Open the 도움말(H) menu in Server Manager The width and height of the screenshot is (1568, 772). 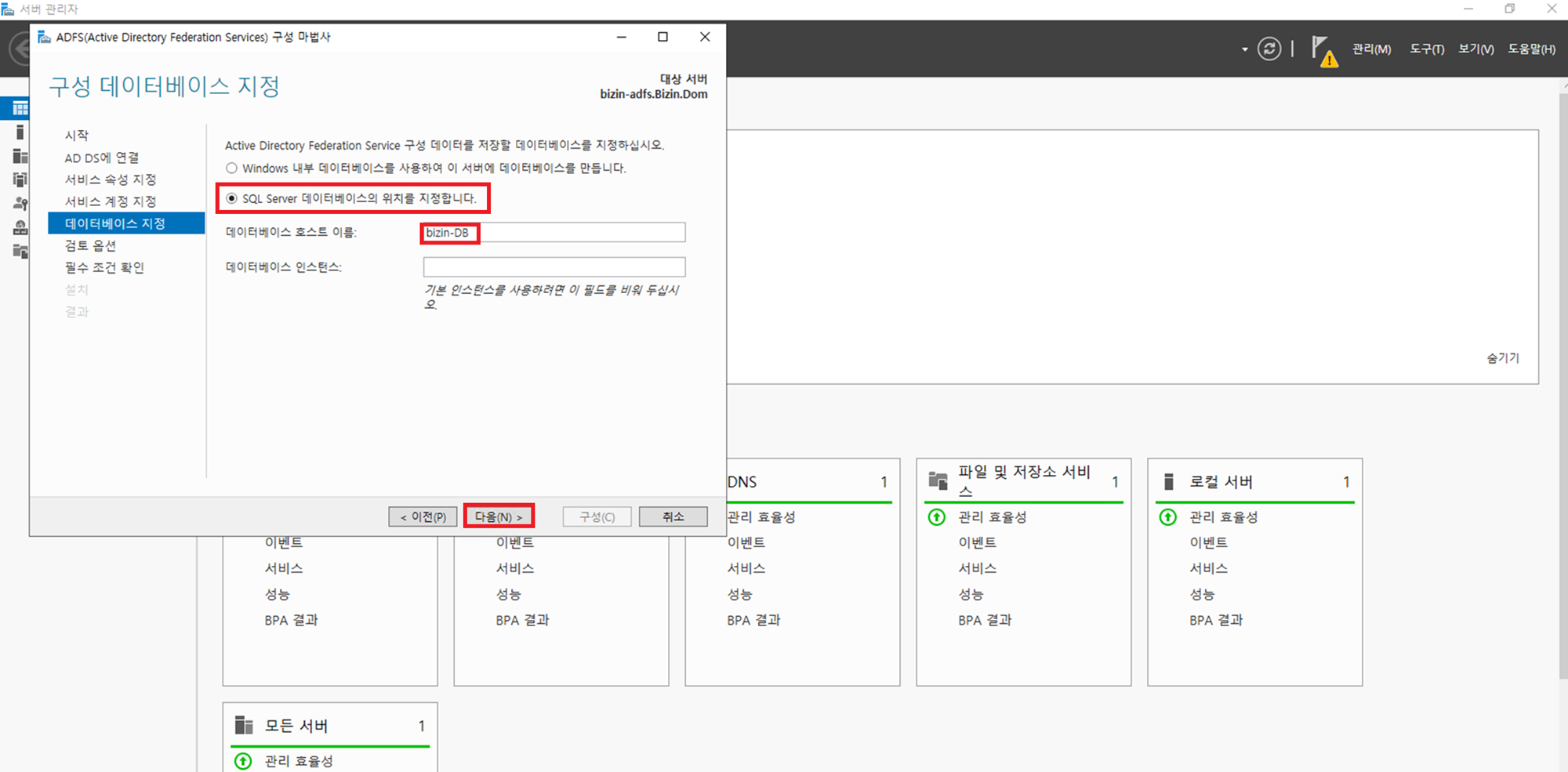[1531, 49]
